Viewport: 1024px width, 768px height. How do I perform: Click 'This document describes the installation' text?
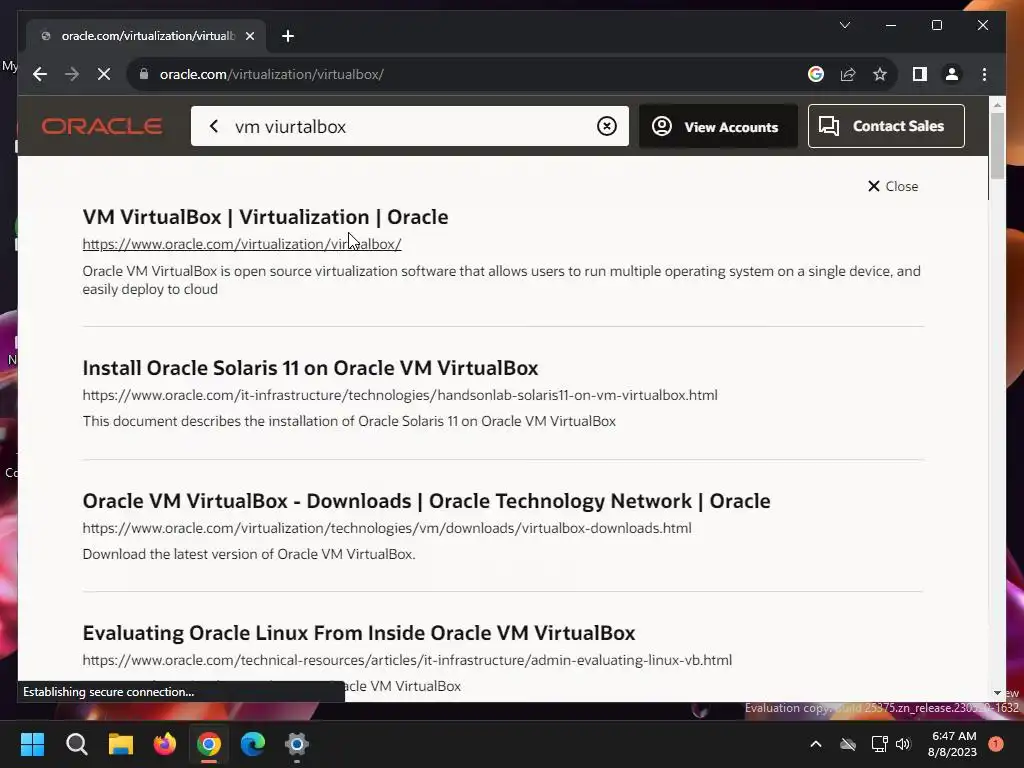click(x=349, y=421)
